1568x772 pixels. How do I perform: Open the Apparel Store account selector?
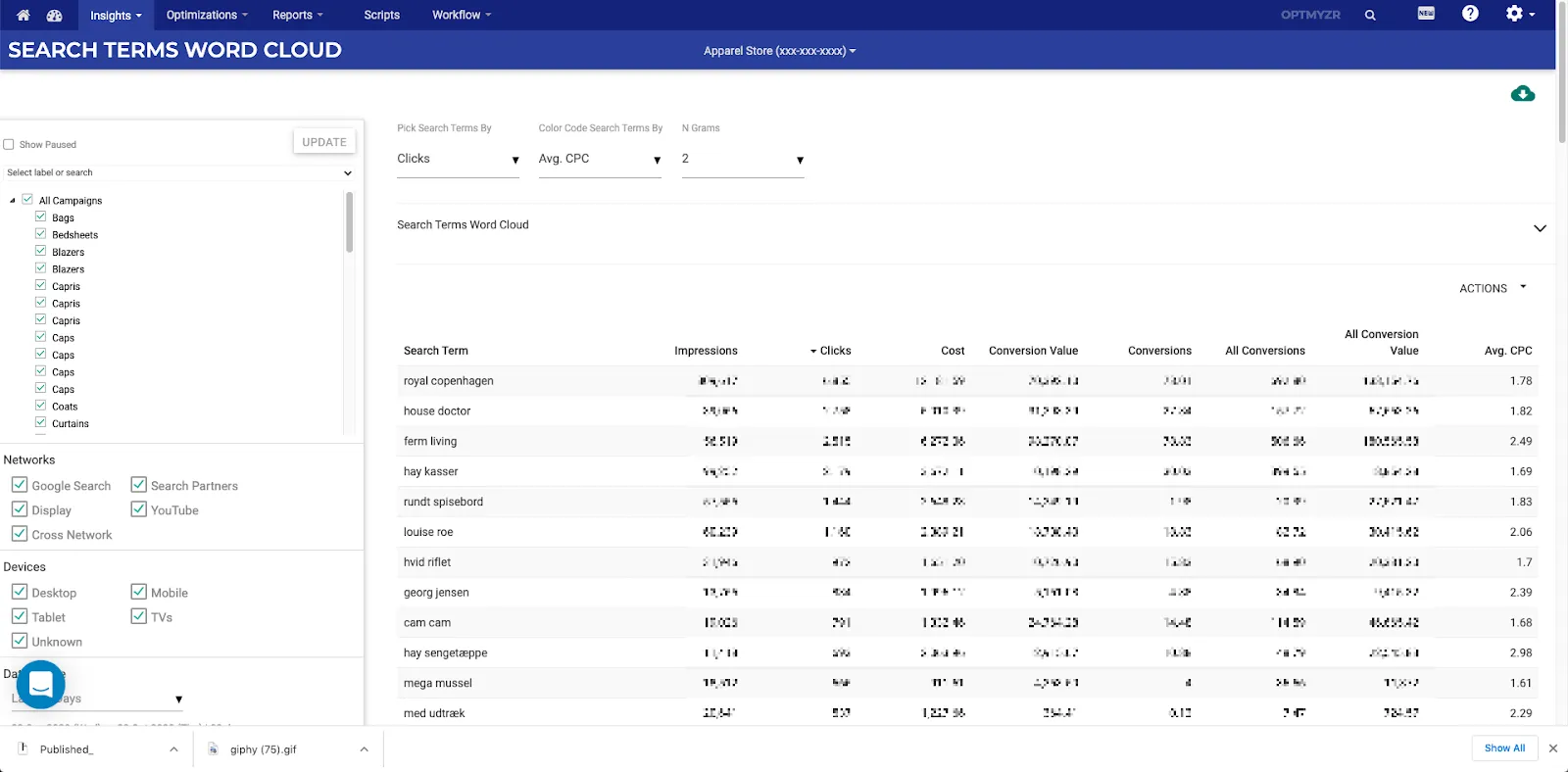(779, 51)
